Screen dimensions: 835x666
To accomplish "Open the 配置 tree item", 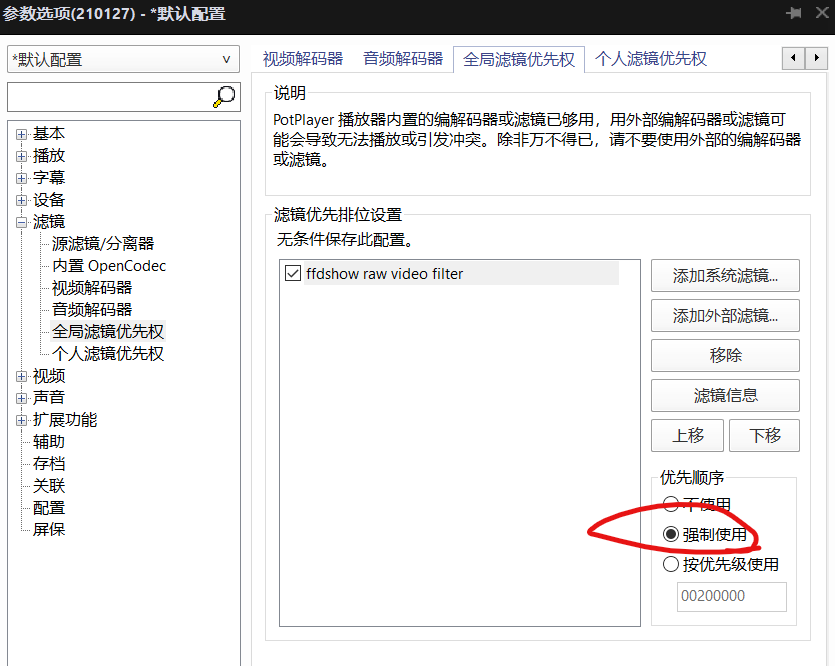I will 49,507.
